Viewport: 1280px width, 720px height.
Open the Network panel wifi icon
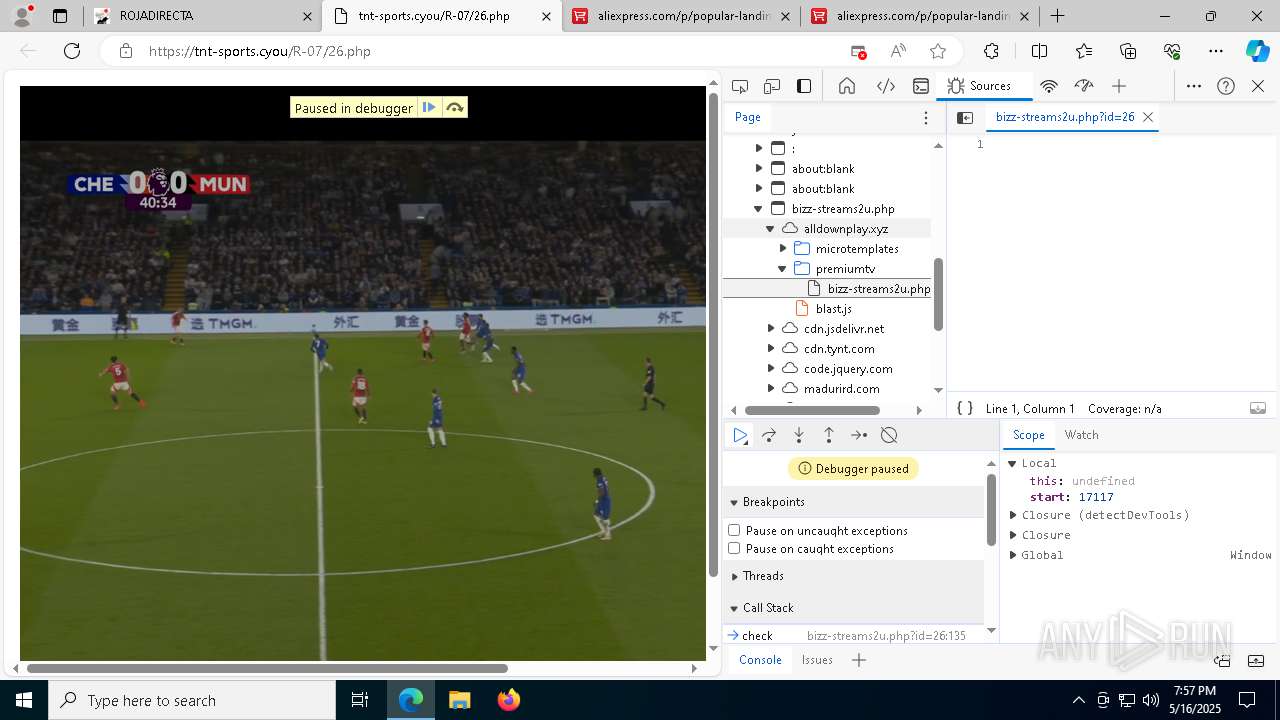[1049, 86]
